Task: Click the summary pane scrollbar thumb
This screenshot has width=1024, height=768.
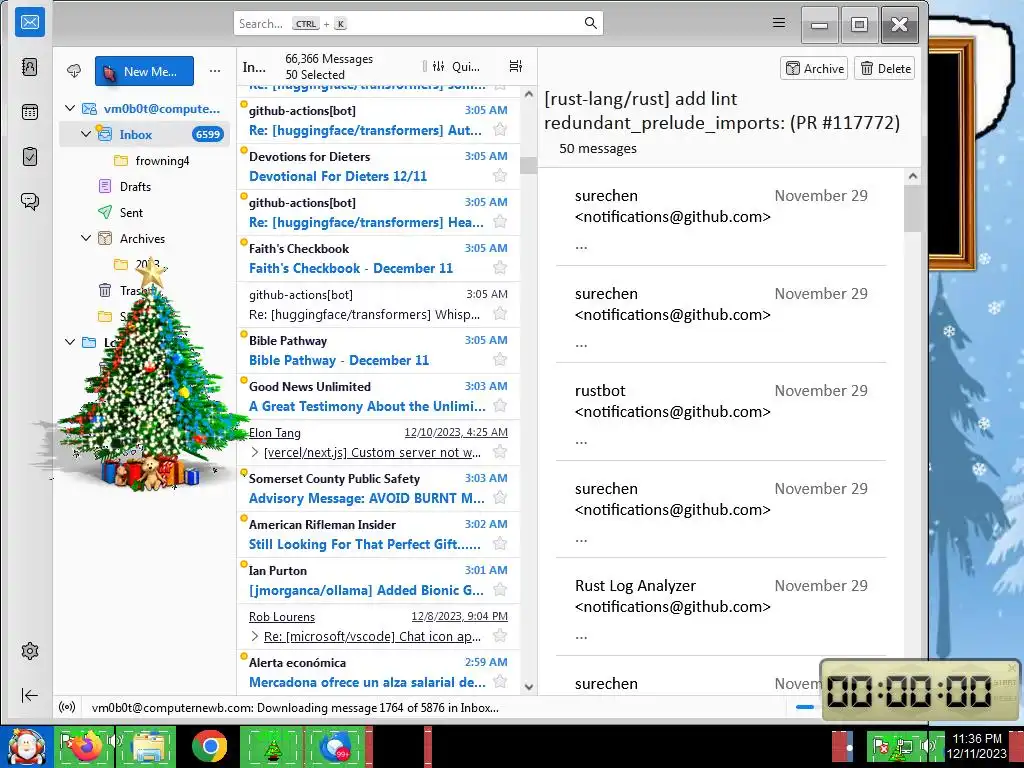Action: tap(912, 208)
